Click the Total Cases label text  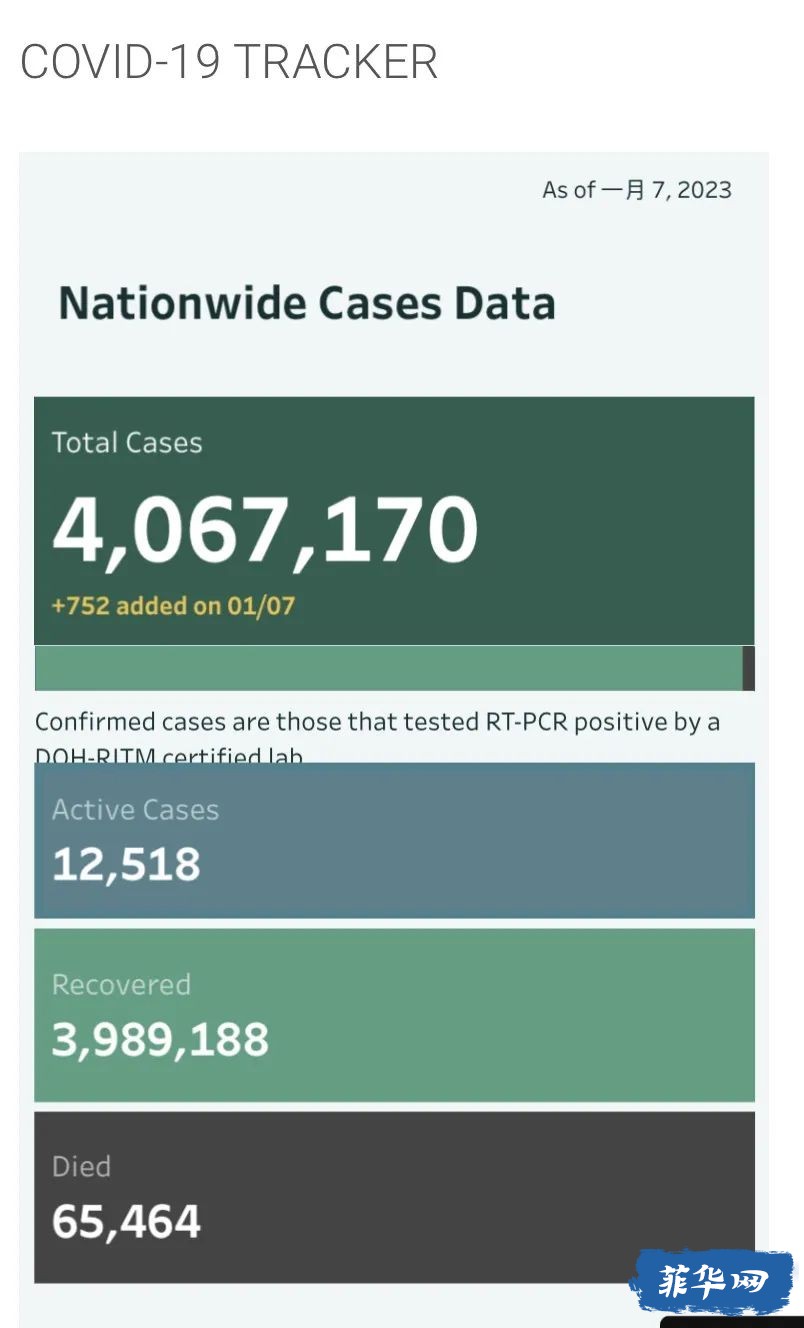click(127, 443)
